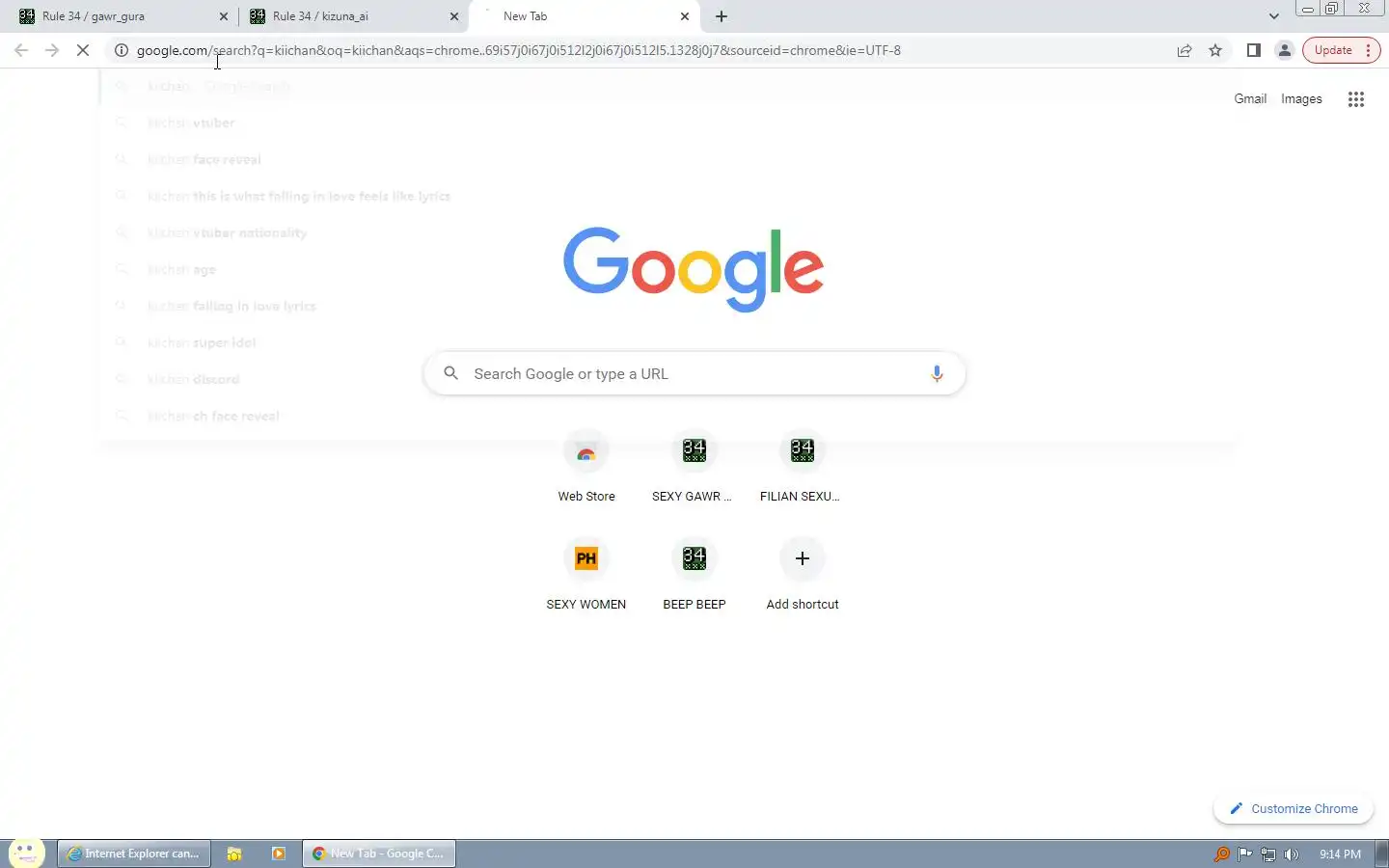
Task: Share this page icon
Action: pyautogui.click(x=1185, y=50)
